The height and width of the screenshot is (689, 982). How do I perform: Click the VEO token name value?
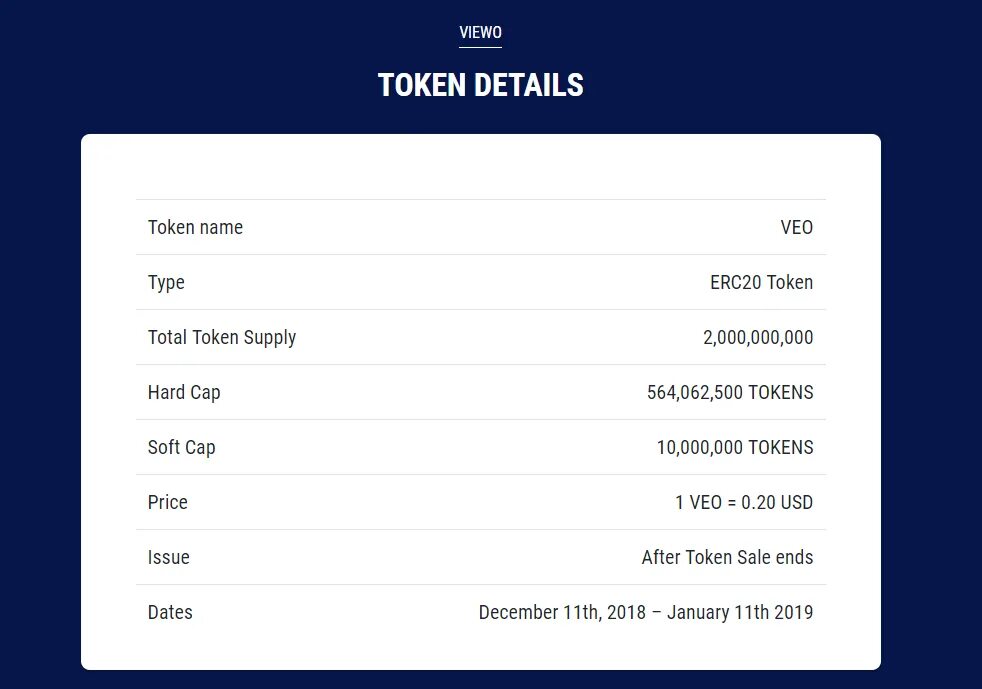797,227
